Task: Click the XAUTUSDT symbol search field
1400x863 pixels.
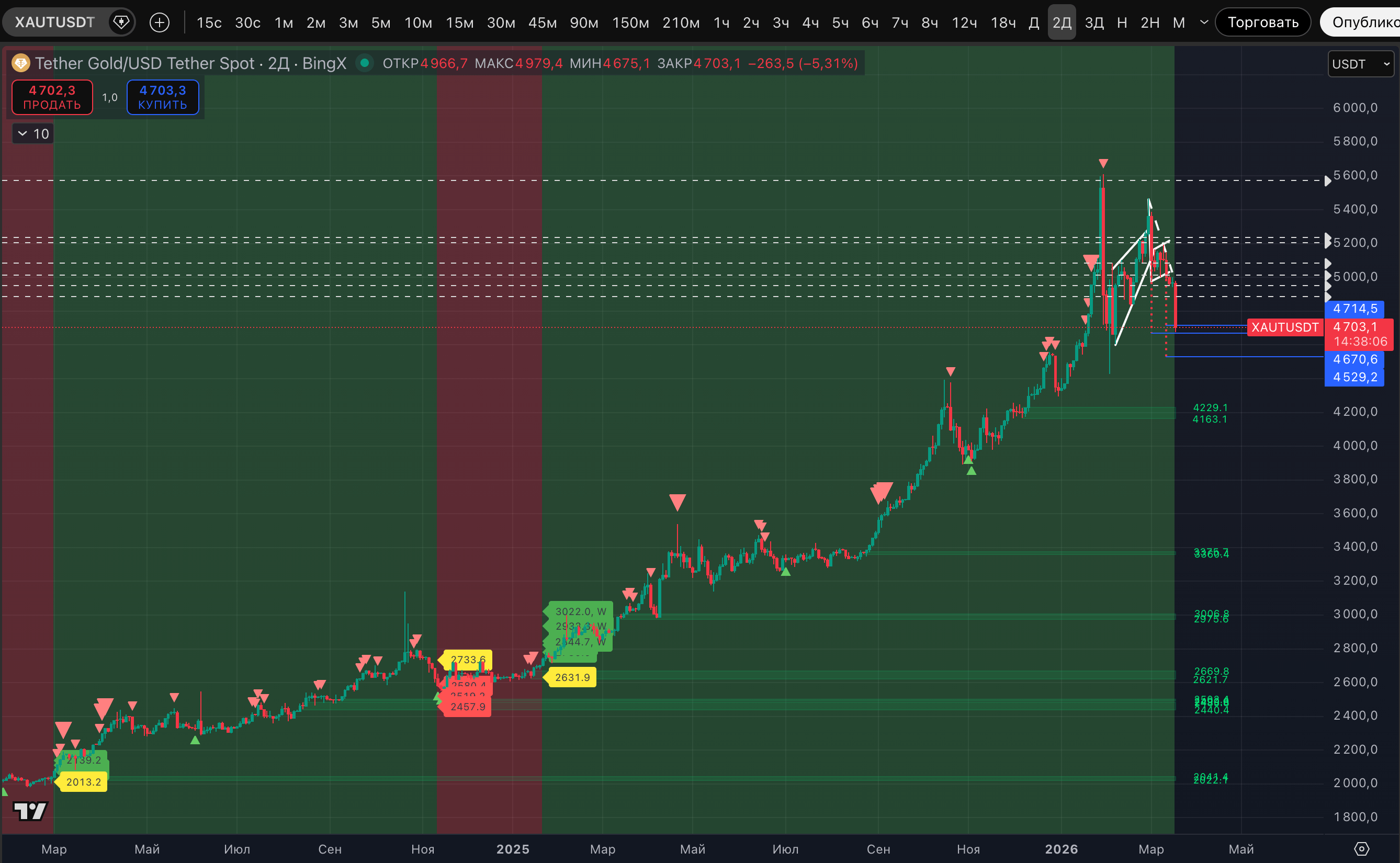Action: point(54,22)
